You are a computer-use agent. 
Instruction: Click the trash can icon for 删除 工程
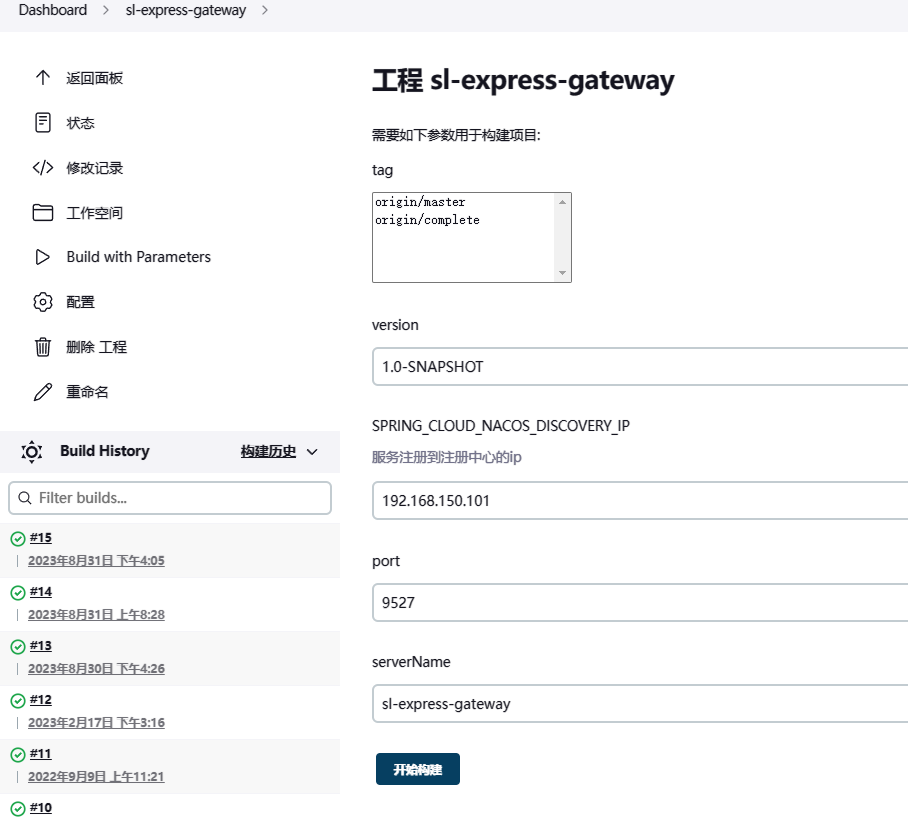[43, 347]
